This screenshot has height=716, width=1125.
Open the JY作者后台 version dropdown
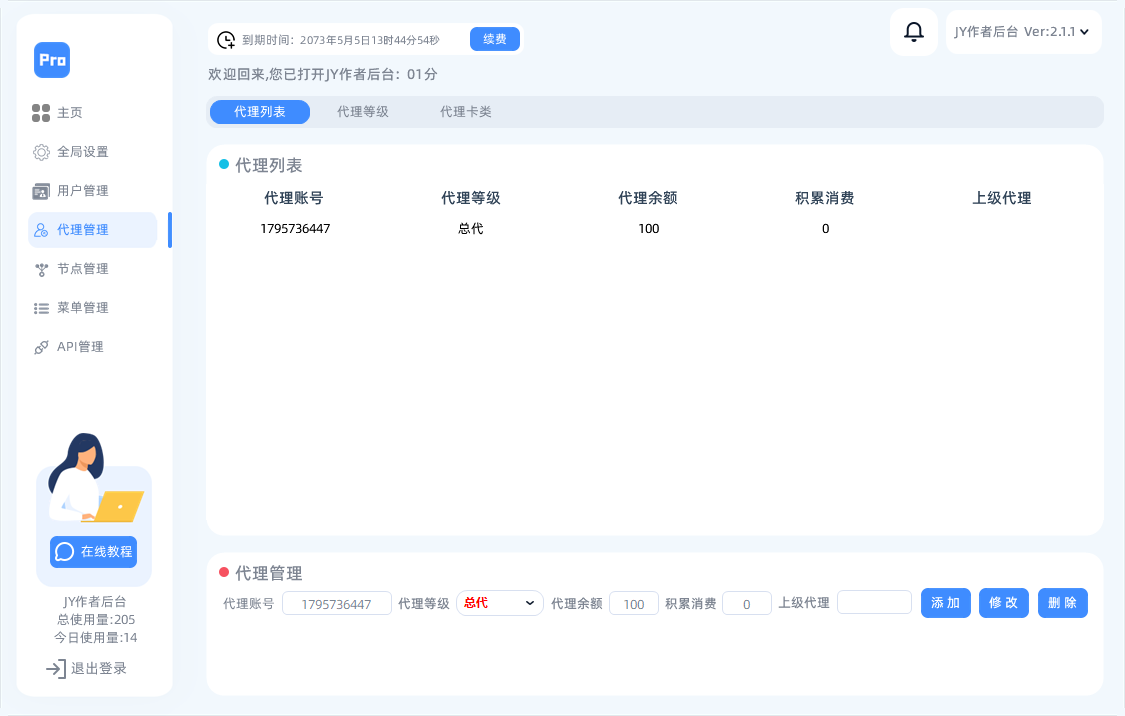pos(1022,31)
